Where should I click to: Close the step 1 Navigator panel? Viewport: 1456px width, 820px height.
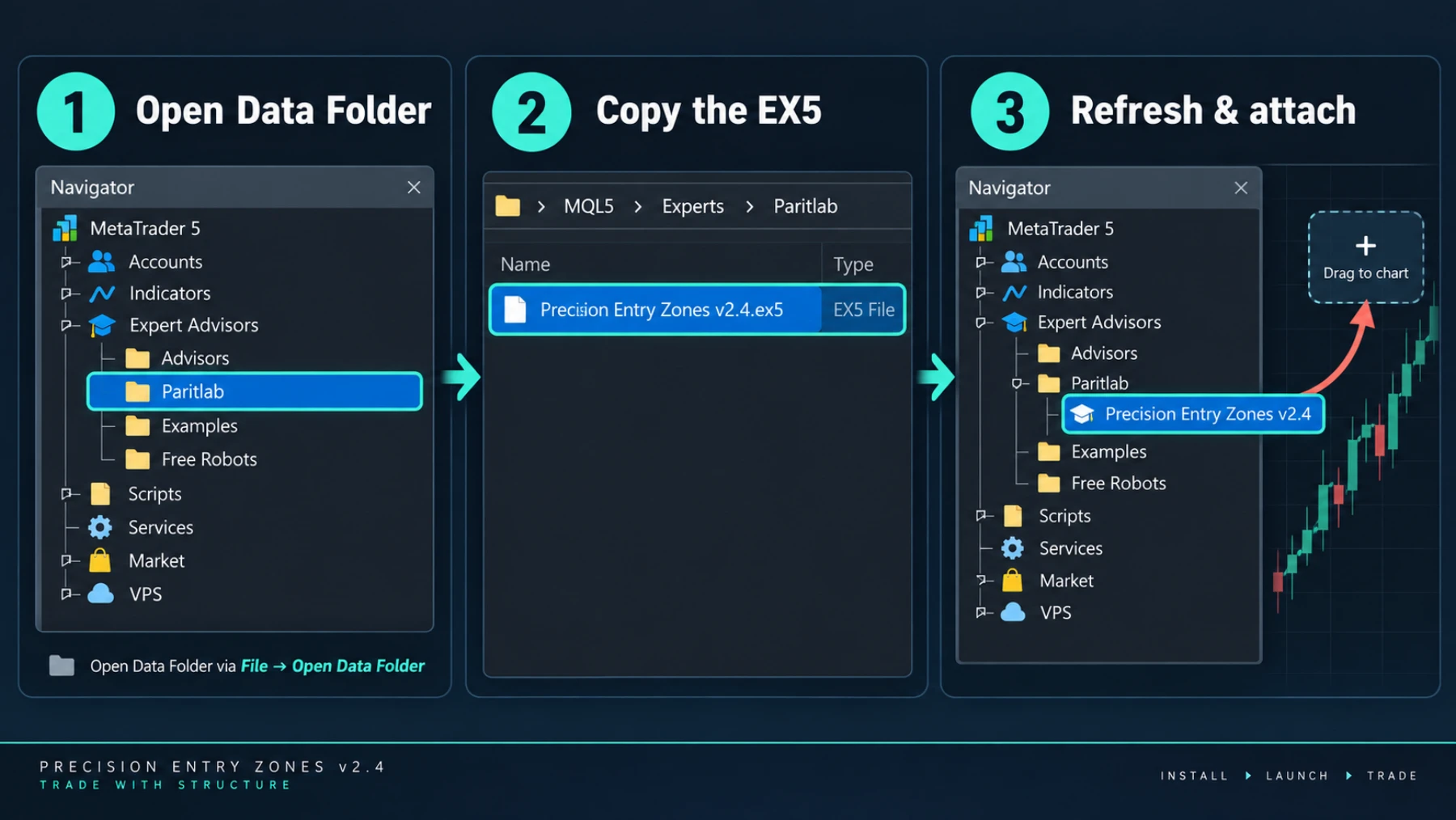click(413, 188)
